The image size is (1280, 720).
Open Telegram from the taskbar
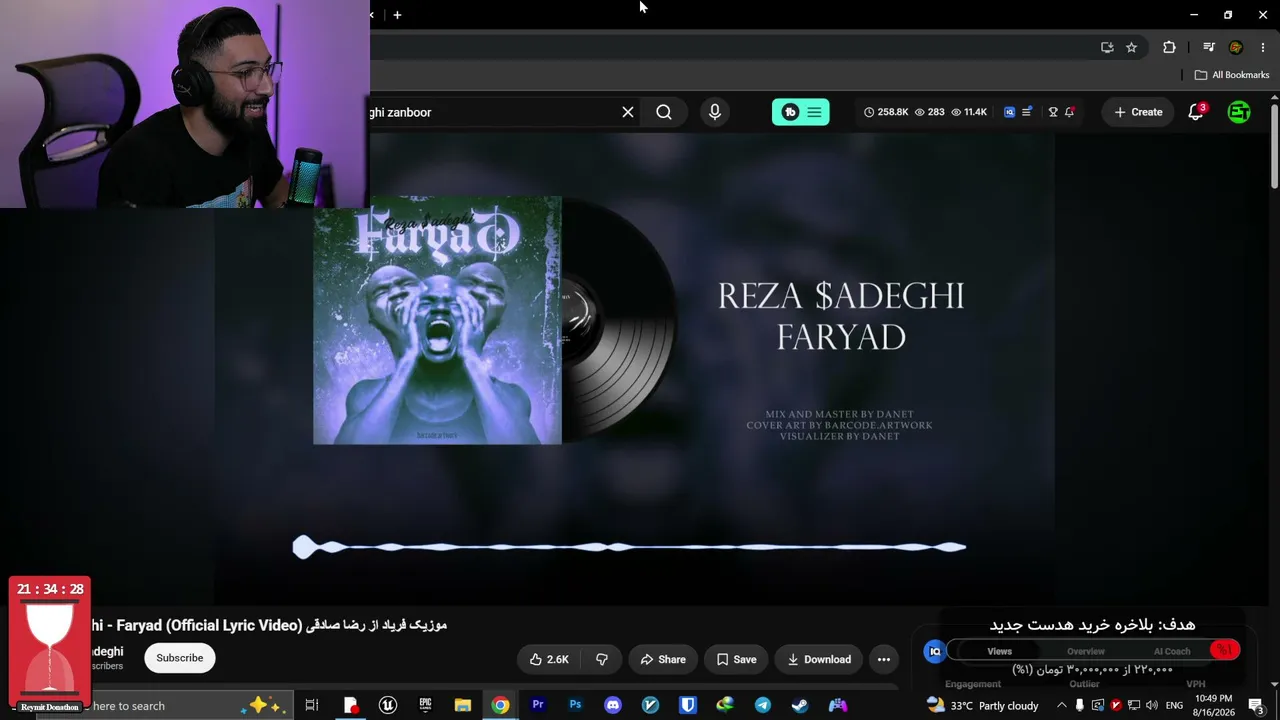(x=763, y=705)
